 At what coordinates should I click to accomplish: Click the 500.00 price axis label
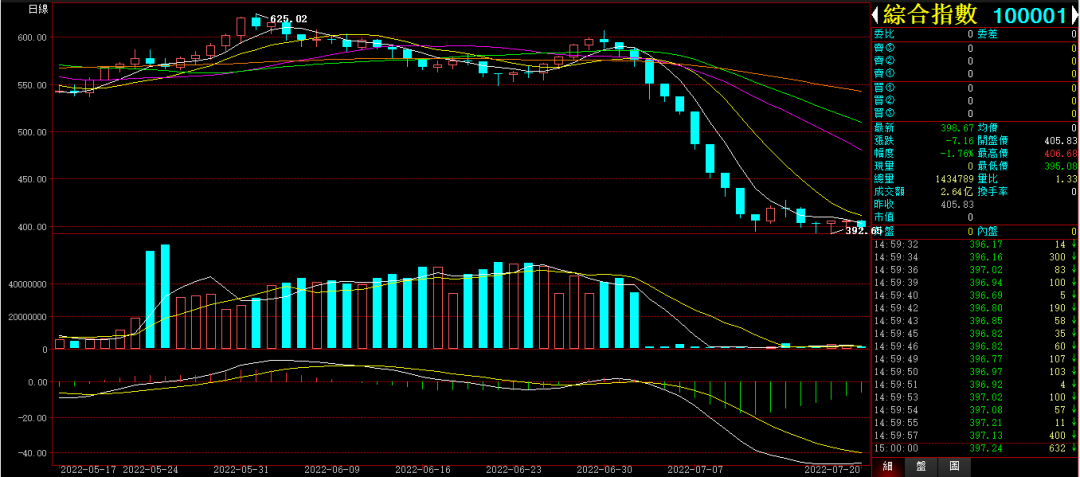click(33, 132)
